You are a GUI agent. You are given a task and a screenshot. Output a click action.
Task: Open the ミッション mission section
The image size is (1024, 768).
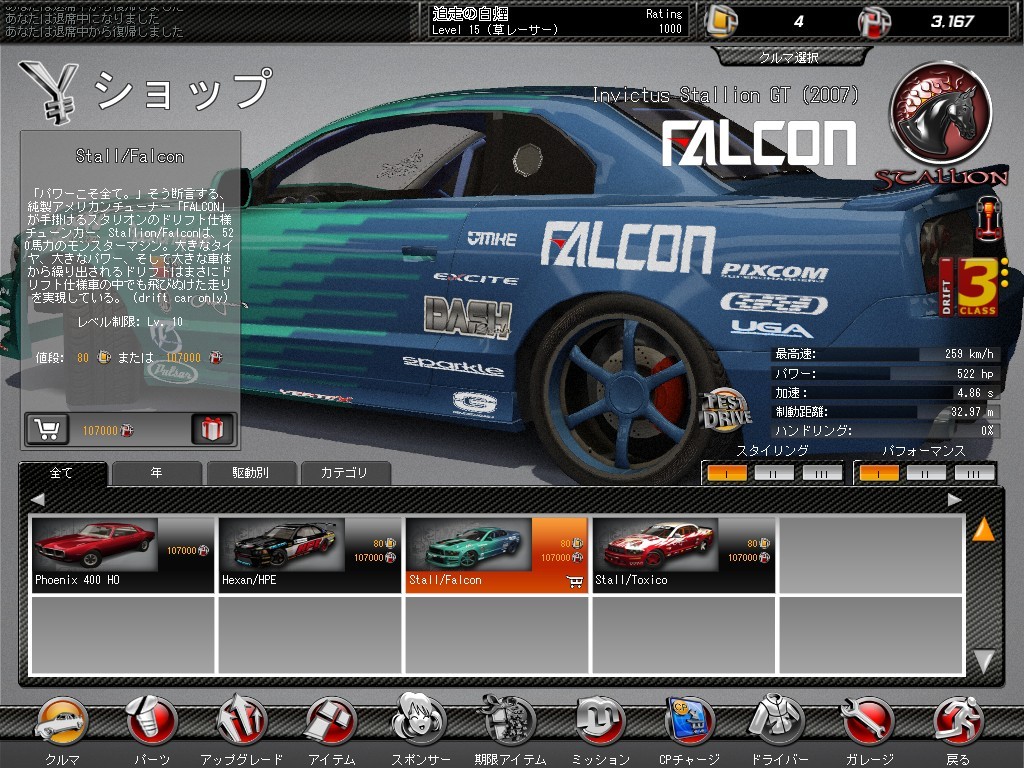click(x=600, y=722)
